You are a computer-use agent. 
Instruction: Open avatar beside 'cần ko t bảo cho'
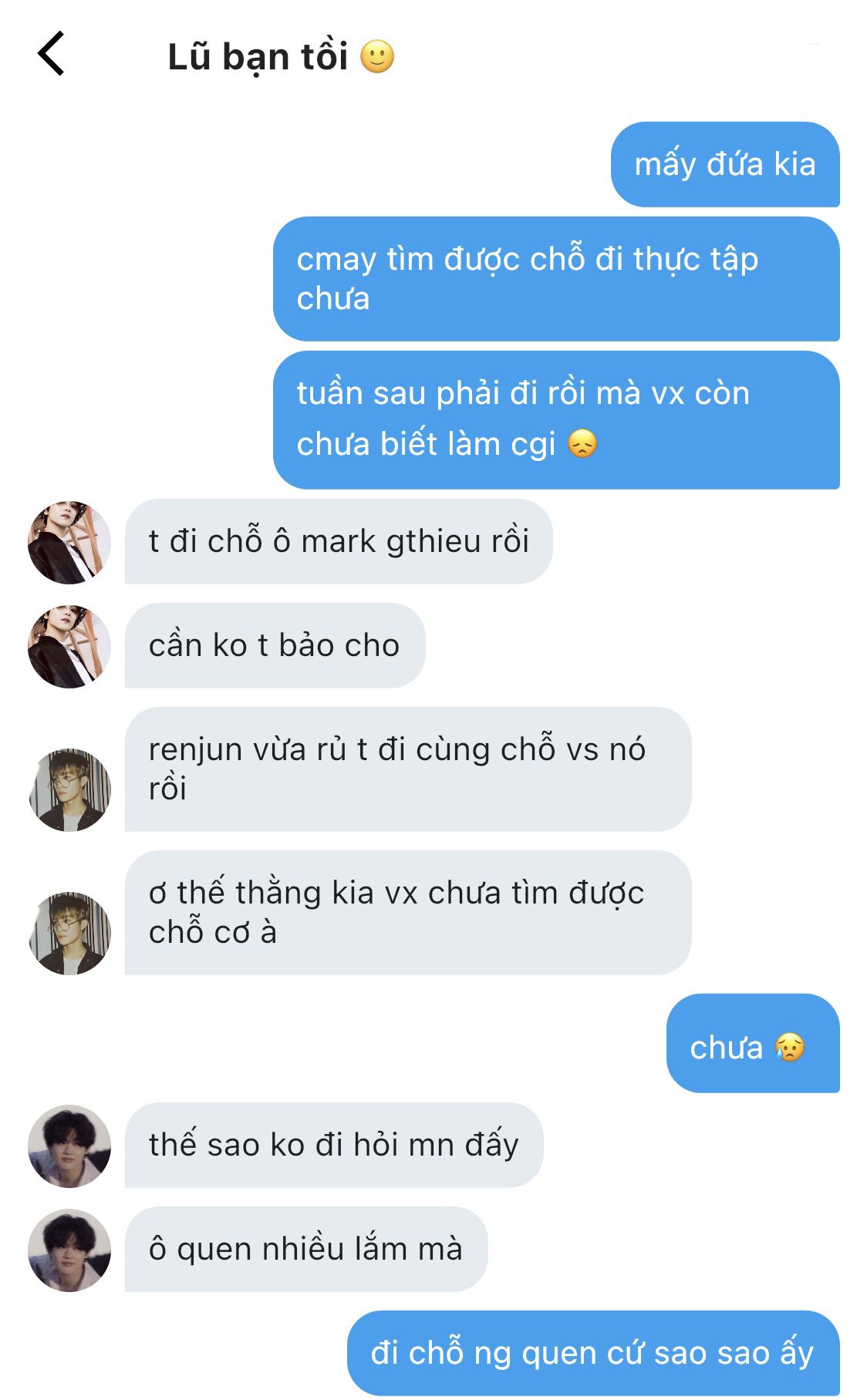tap(69, 646)
